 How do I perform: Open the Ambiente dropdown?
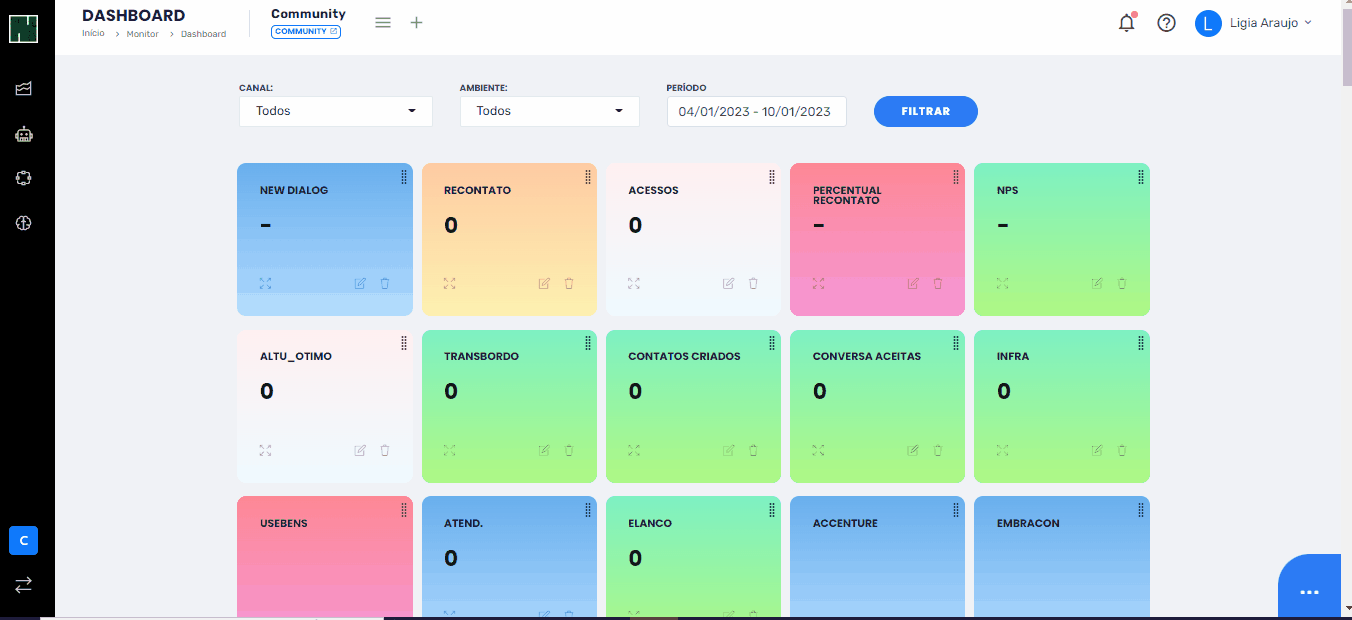tap(549, 111)
